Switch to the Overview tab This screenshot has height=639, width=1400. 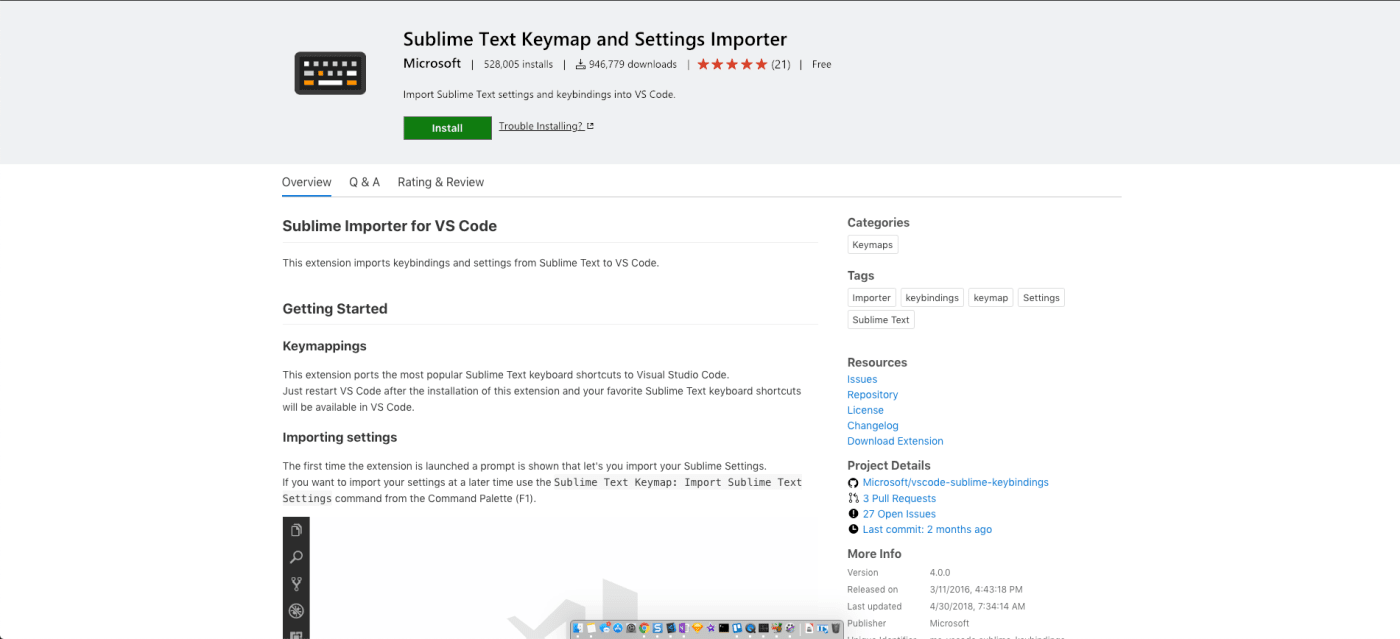click(306, 182)
